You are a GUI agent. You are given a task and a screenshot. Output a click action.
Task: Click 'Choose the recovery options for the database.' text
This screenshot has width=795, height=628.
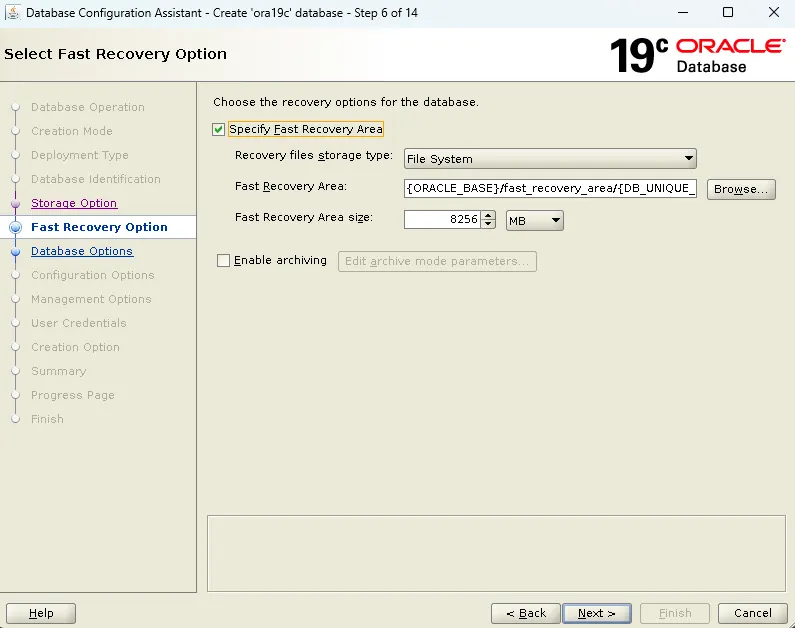click(346, 102)
